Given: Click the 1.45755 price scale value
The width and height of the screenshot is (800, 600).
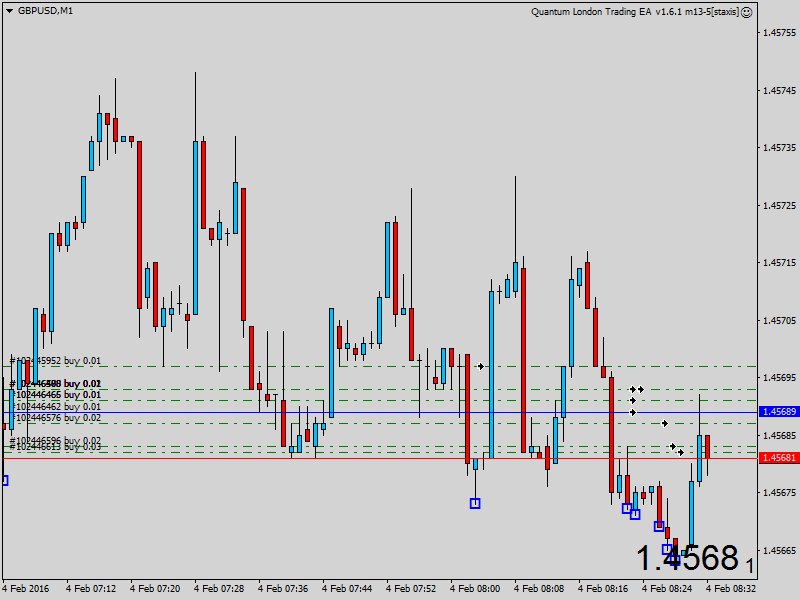Looking at the screenshot, I should (x=779, y=33).
